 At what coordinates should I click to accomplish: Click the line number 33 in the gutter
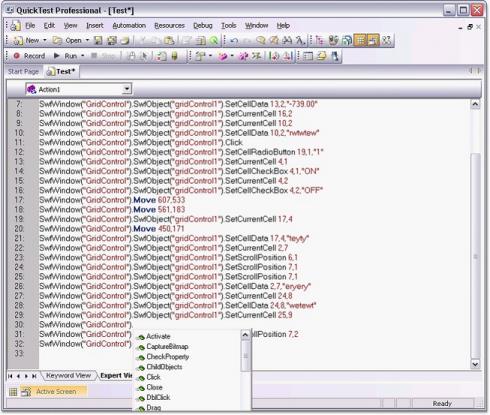click(x=19, y=353)
